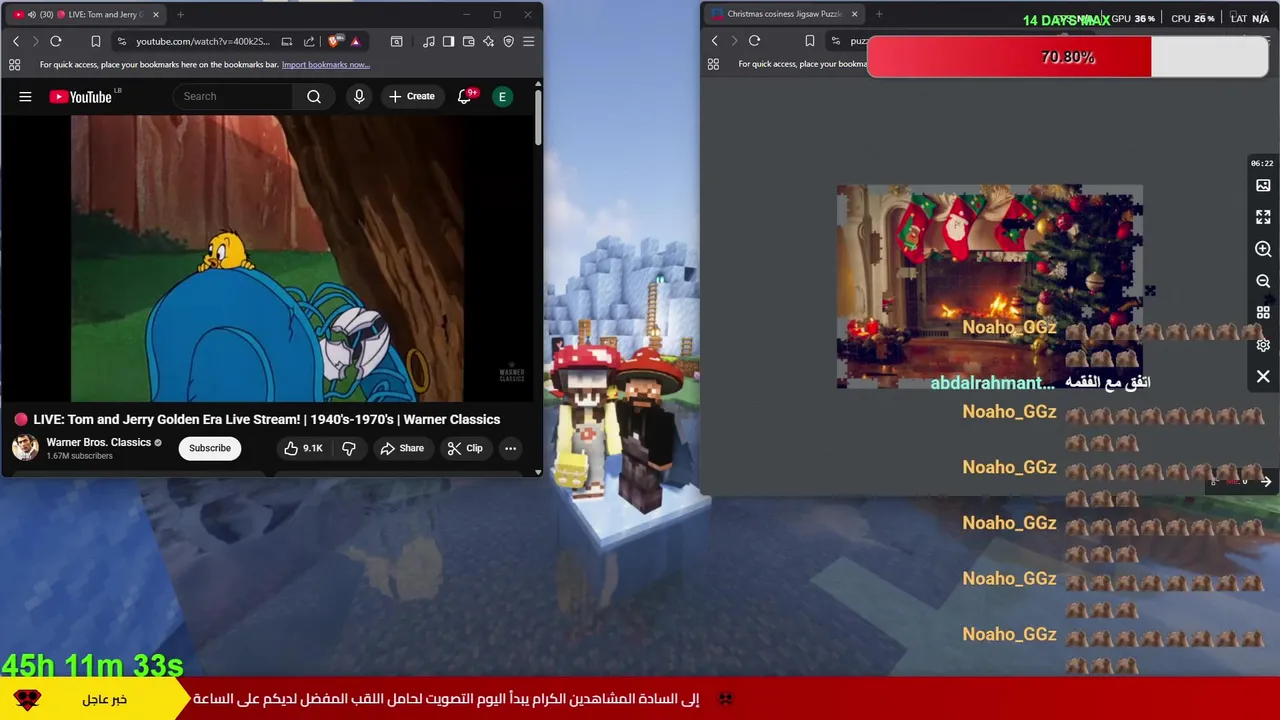The width and height of the screenshot is (1280, 720).
Task: Reload the YouTube page
Action: pos(56,41)
